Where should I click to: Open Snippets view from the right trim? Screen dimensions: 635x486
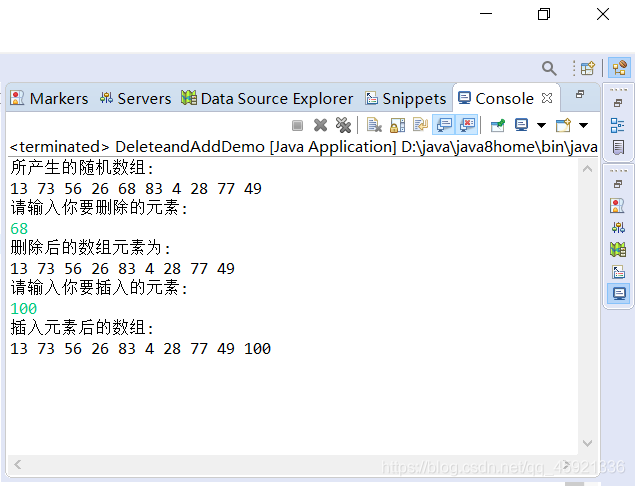[618, 271]
